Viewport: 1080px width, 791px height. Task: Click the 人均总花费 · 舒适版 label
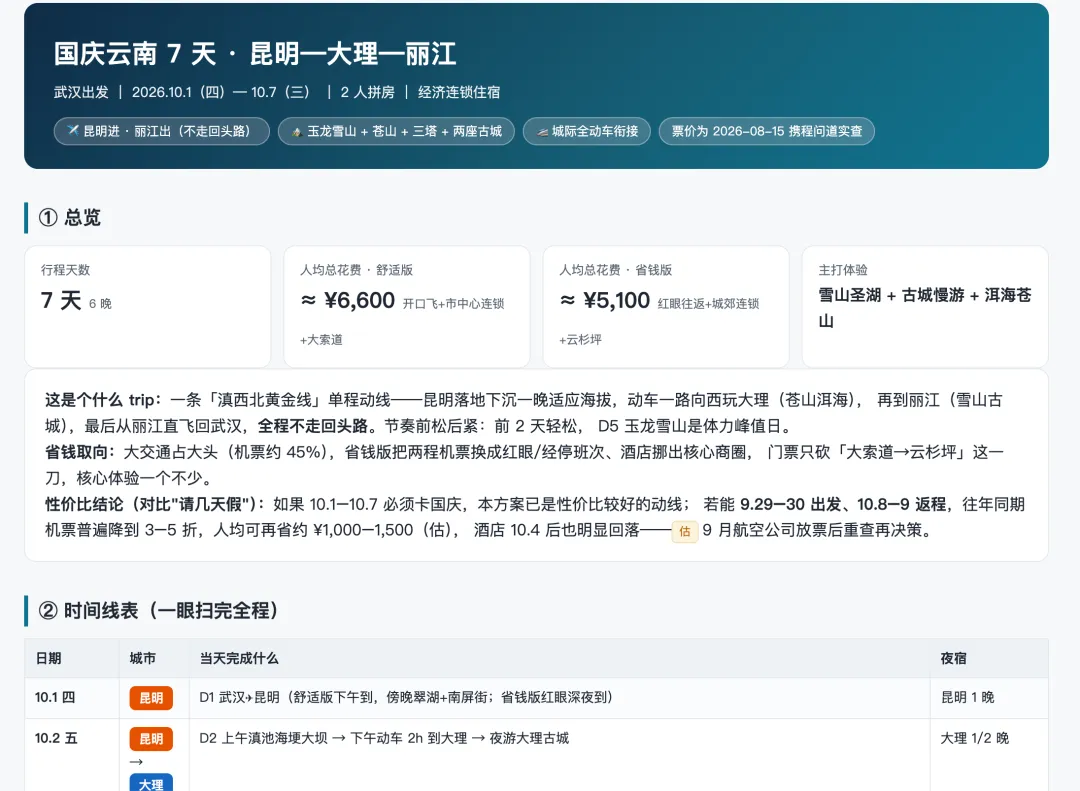tap(357, 270)
